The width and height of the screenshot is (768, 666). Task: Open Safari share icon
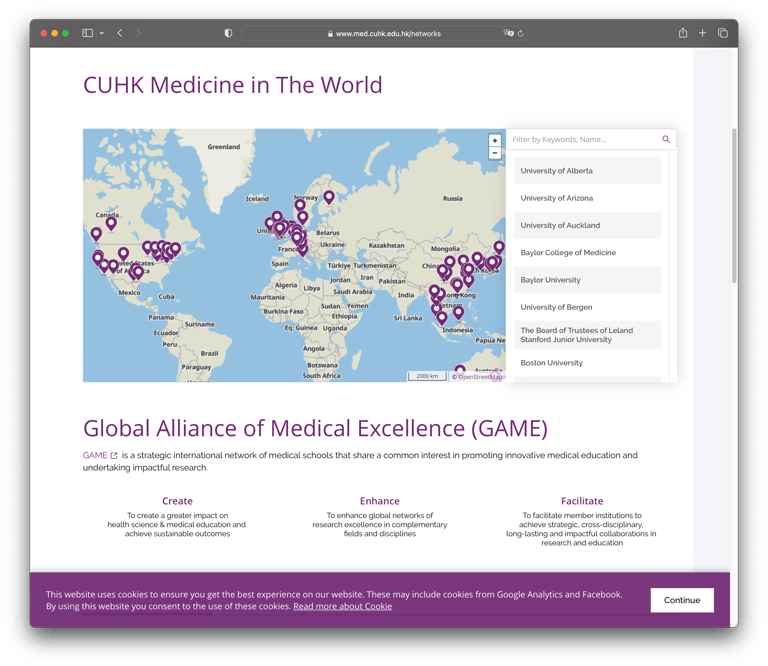tap(683, 33)
